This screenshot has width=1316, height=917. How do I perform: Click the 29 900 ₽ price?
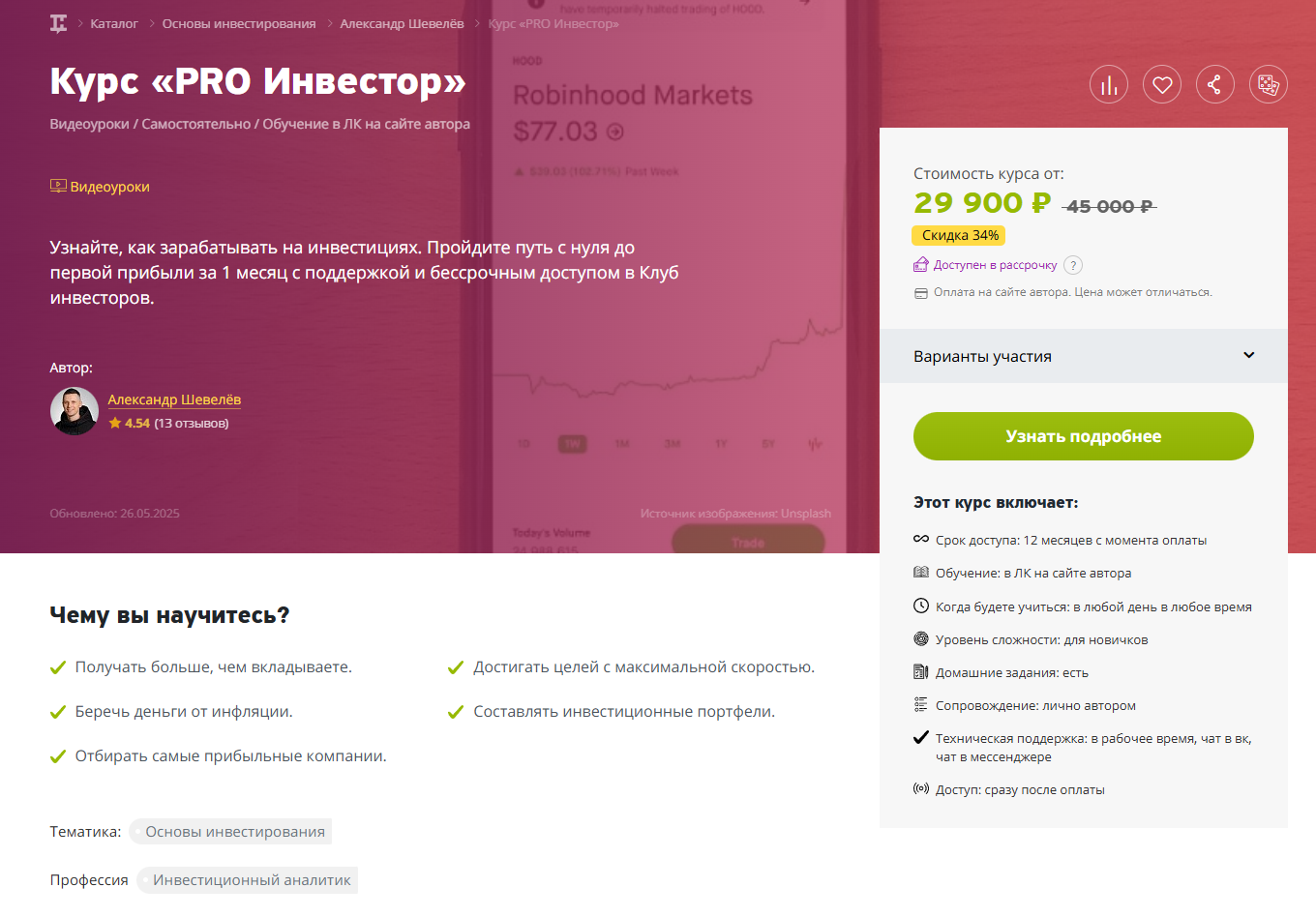click(x=982, y=203)
